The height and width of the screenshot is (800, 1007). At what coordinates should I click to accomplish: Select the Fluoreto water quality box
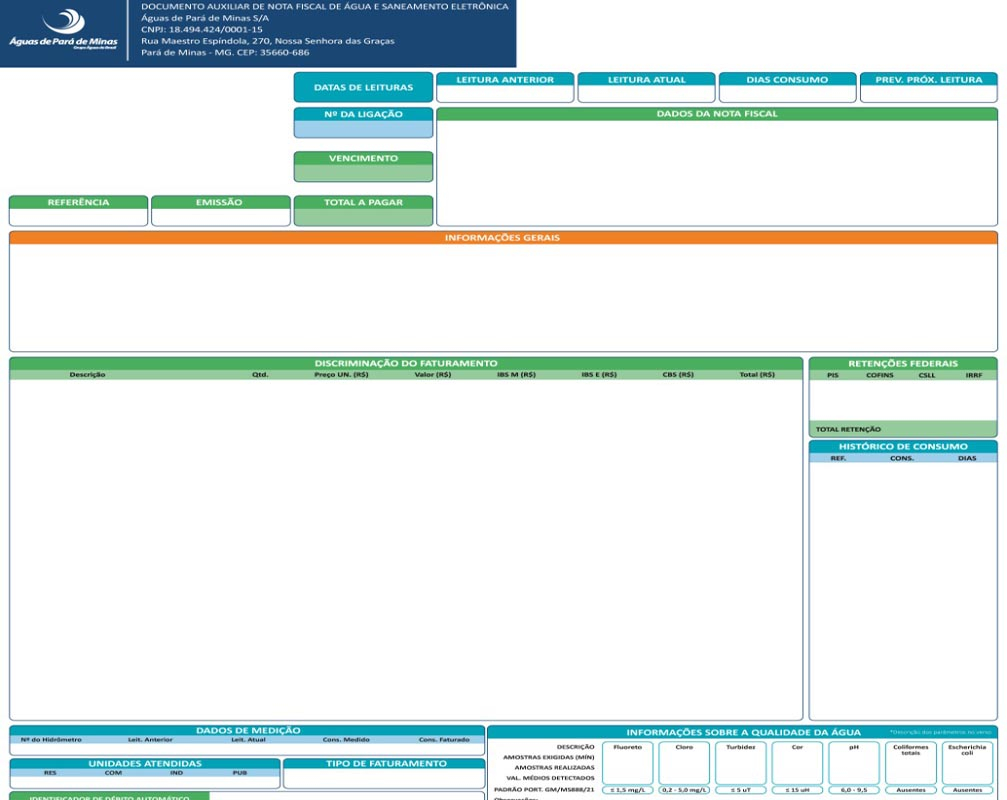627,764
